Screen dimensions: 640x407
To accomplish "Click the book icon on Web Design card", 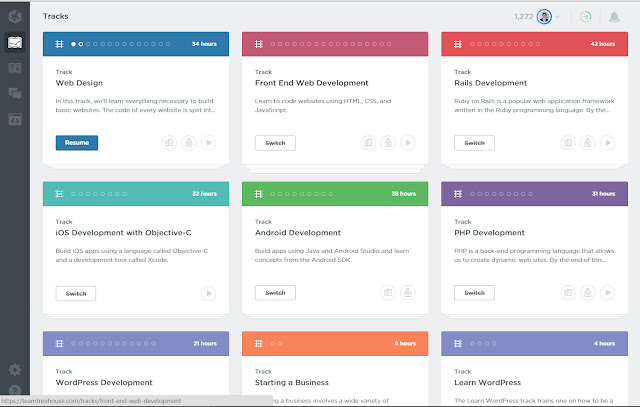I will pos(169,143).
